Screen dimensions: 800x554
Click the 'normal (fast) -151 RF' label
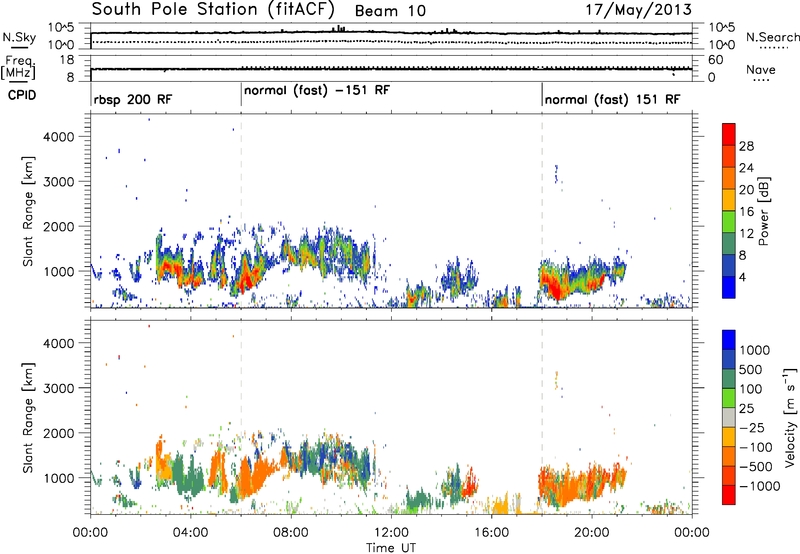[317, 91]
